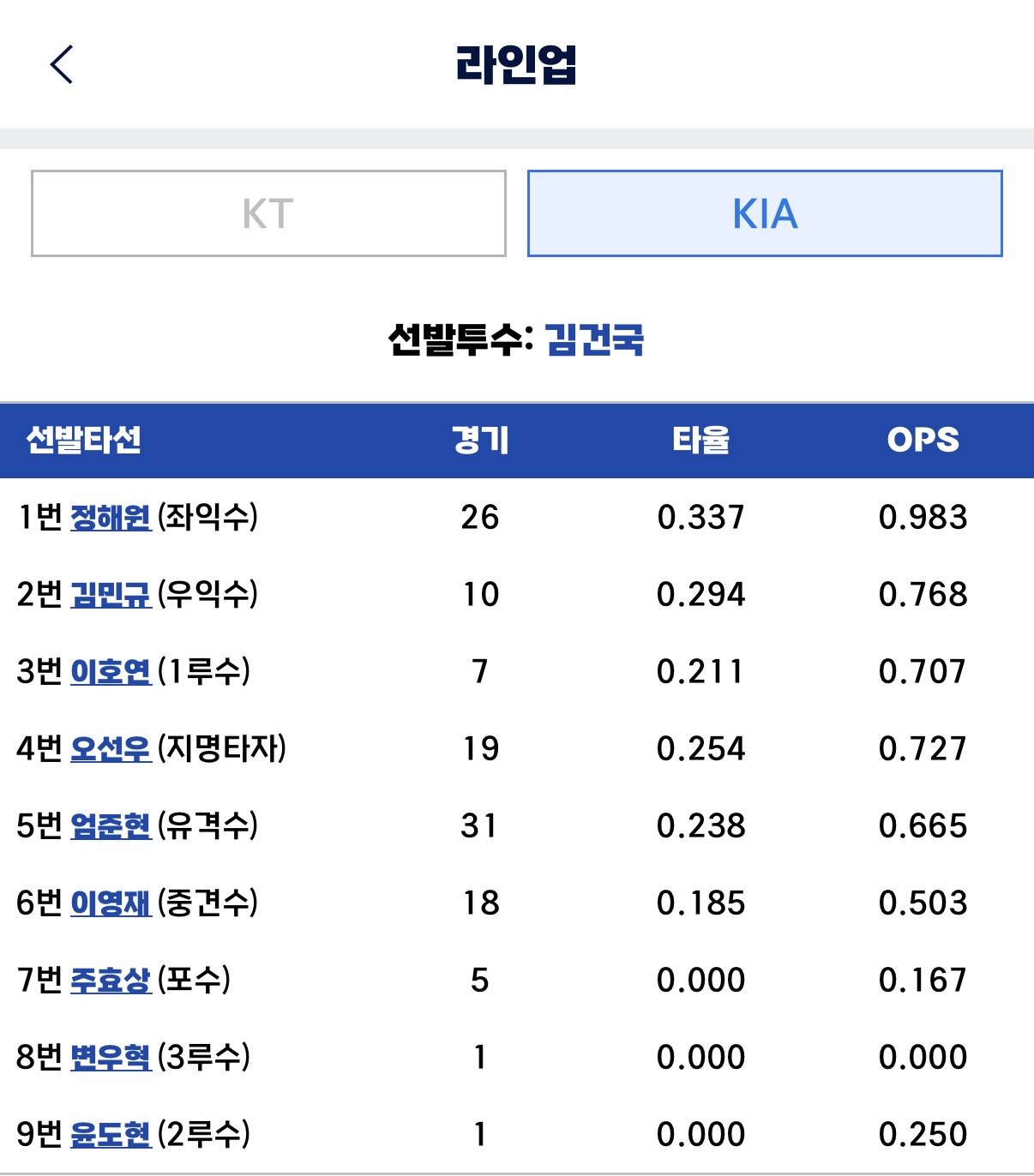This screenshot has height=1176, width=1034.
Task: View 김민규 right fielder profile
Action: pos(111,595)
